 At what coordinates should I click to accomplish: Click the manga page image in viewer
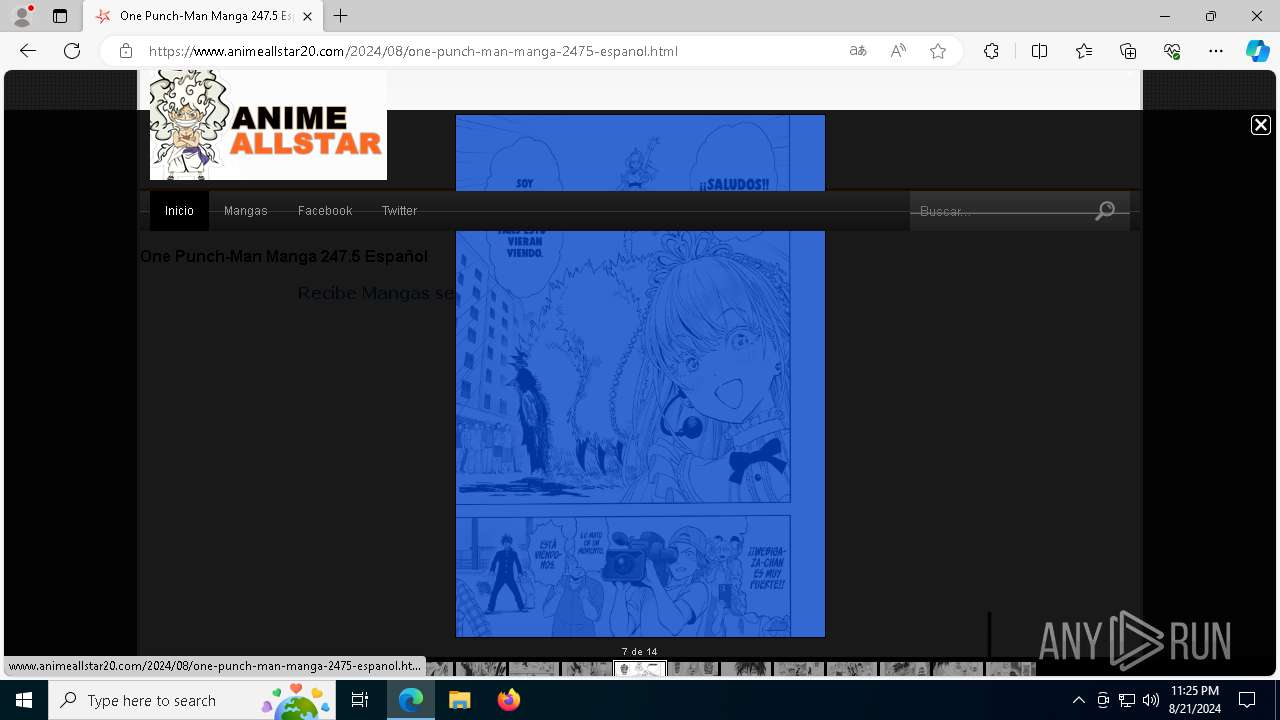click(x=640, y=375)
